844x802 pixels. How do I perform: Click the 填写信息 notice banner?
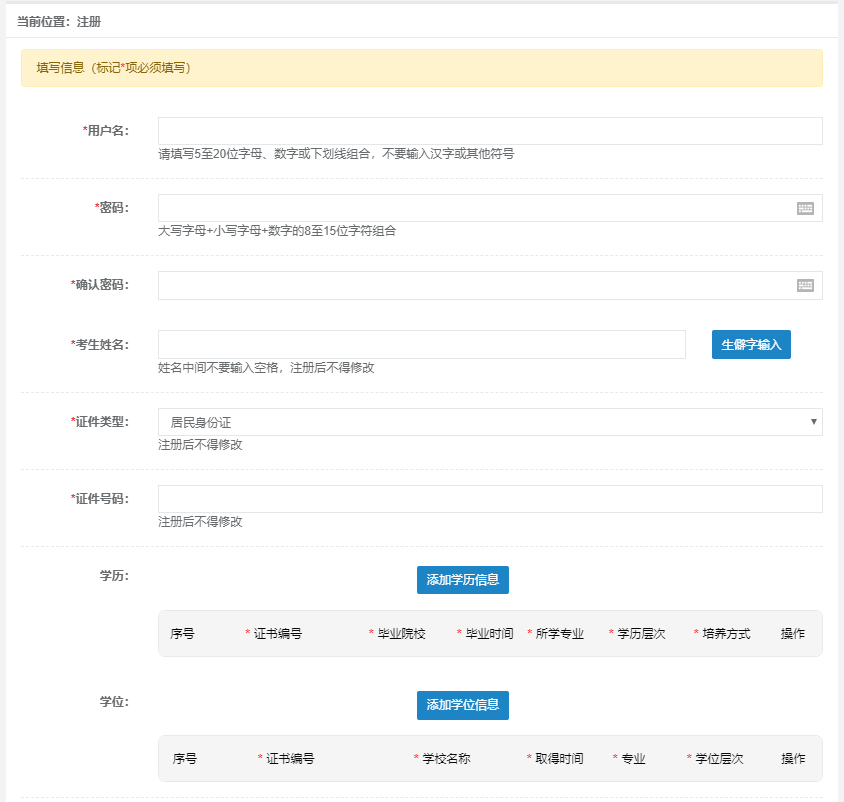point(422,67)
